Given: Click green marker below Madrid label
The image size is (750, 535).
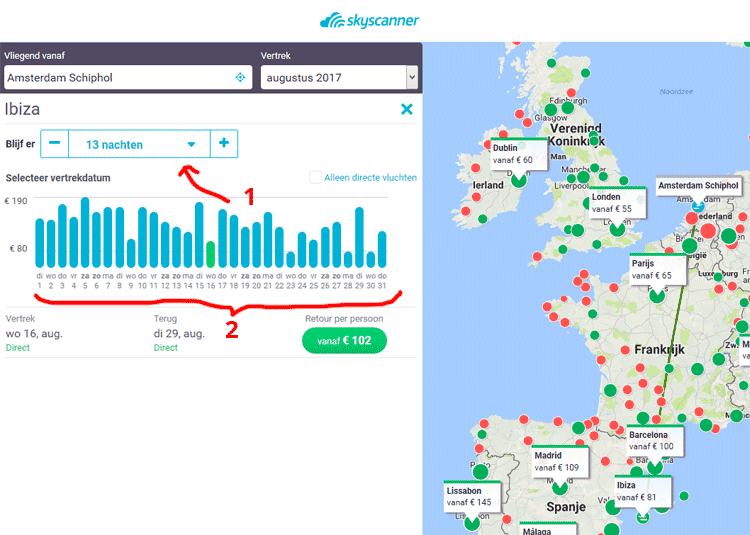Looking at the screenshot, I should (560, 488).
